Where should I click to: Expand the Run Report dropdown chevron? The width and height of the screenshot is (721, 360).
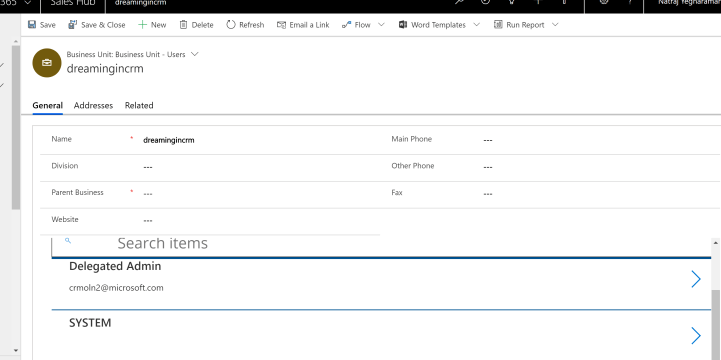click(555, 25)
